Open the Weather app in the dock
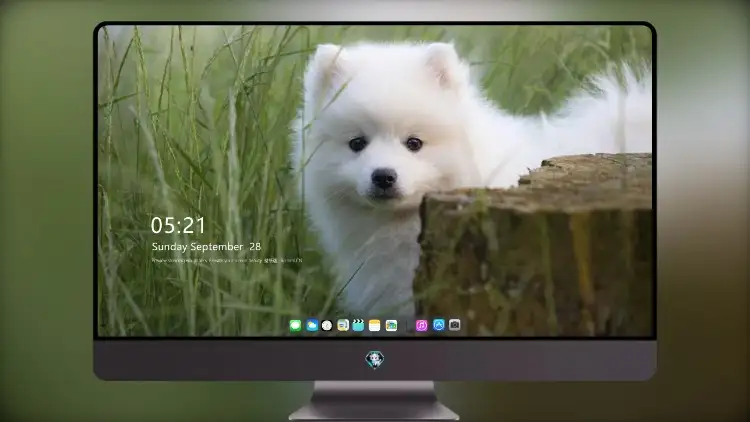This screenshot has height=422, width=750. coord(312,326)
